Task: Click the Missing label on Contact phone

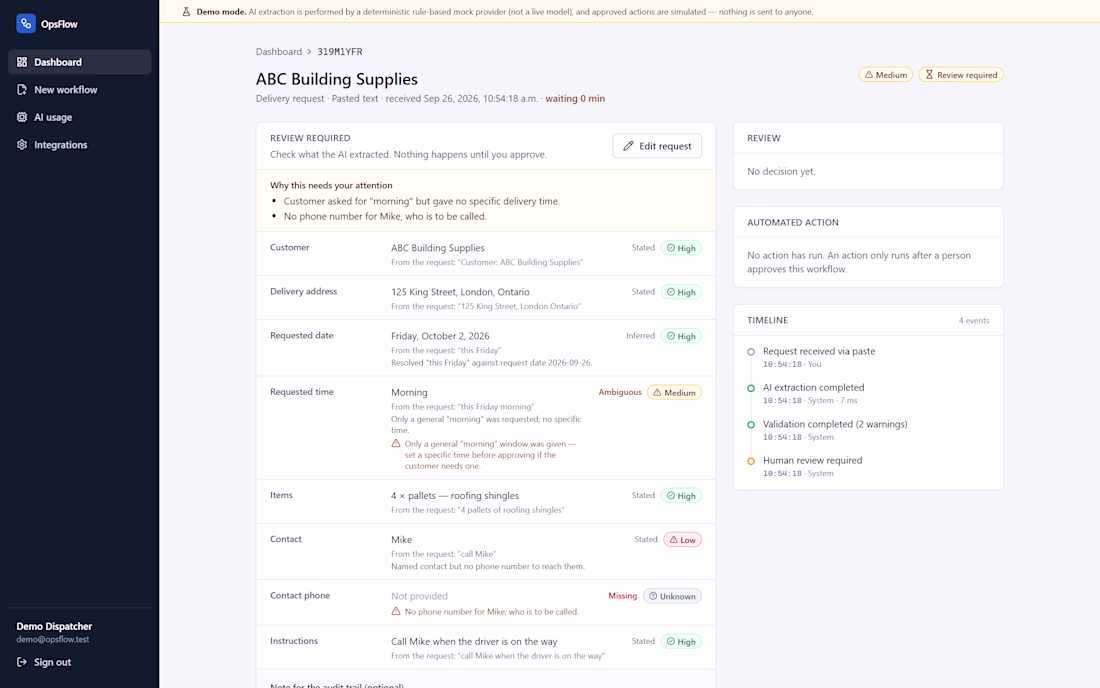Action: (622, 595)
